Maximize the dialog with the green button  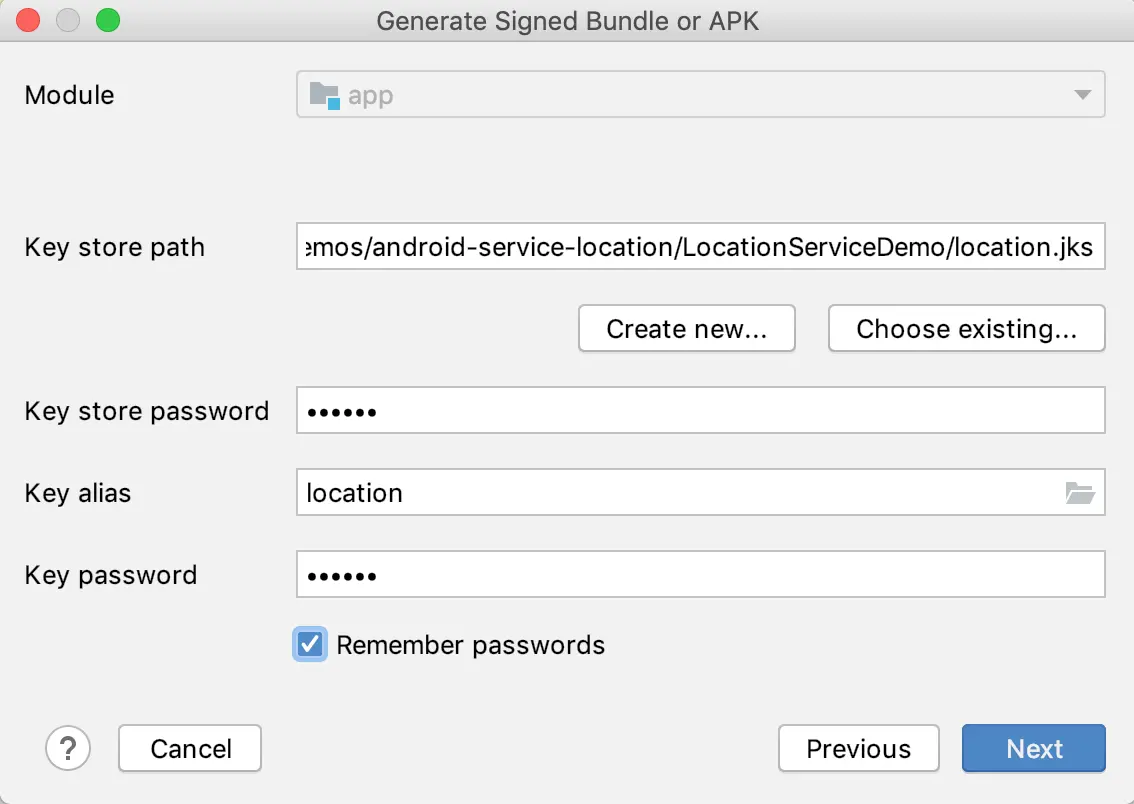pos(107,20)
